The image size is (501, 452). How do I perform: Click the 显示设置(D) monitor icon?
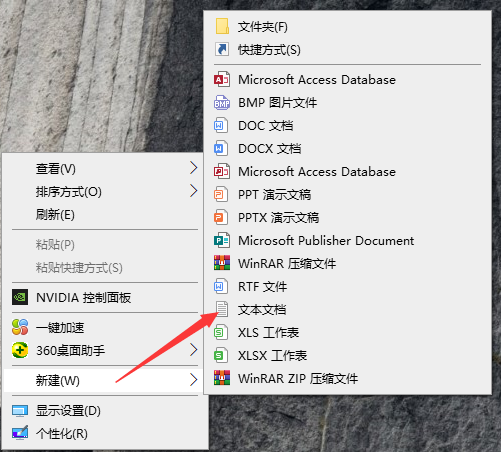click(20, 411)
